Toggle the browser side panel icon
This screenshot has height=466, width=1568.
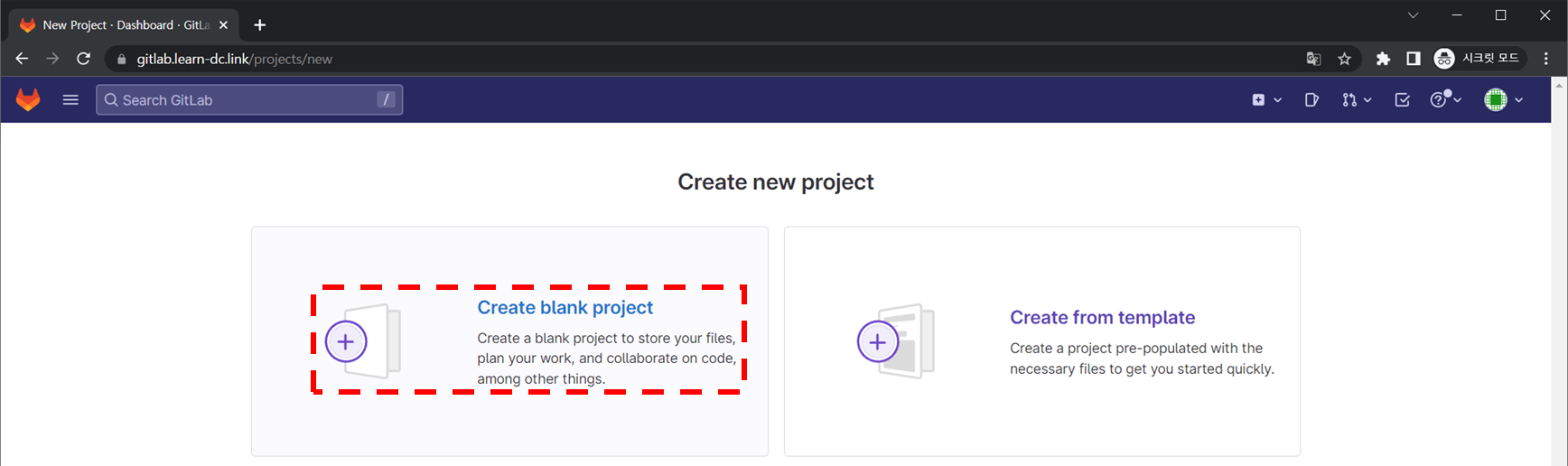(x=1414, y=59)
